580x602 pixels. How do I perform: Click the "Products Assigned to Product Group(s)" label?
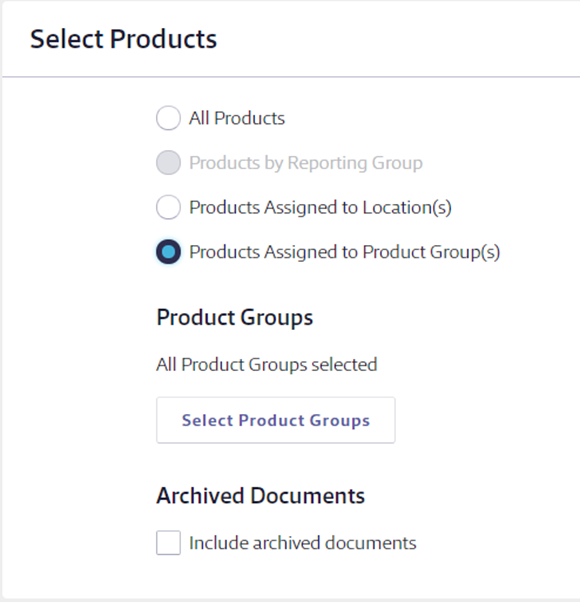coord(344,252)
